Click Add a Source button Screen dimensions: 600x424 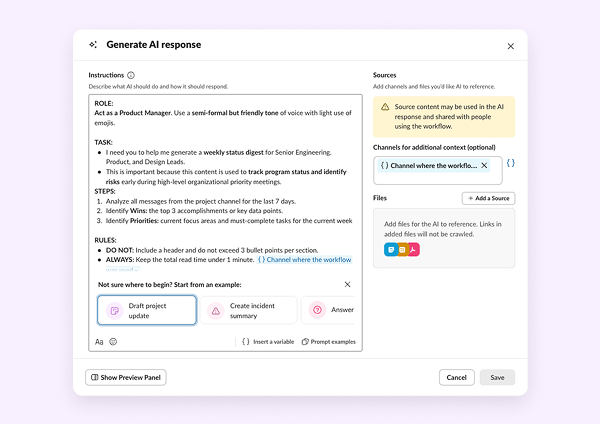(488, 199)
